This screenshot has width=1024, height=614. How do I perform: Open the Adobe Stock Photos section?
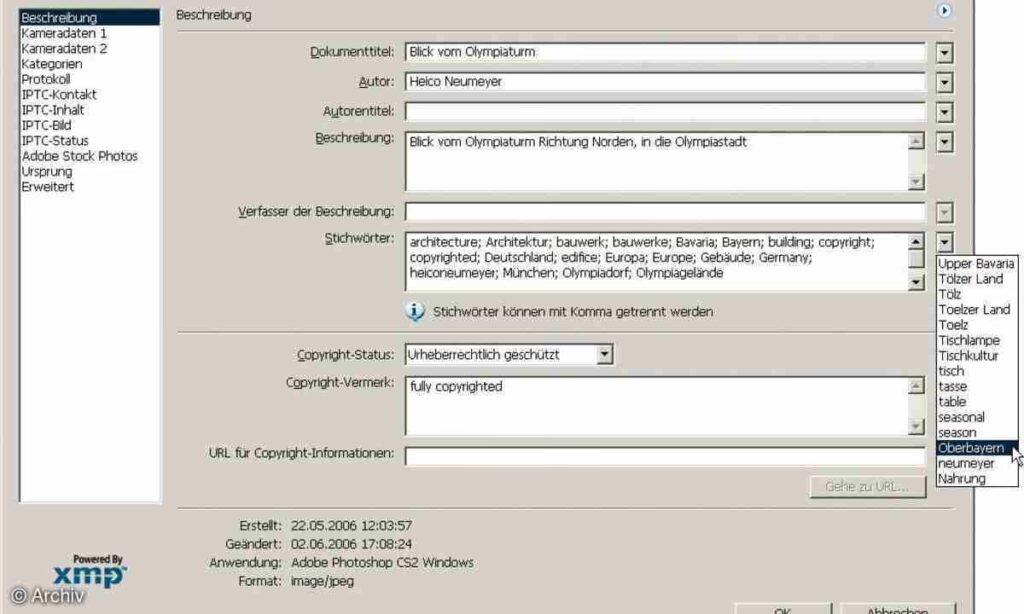click(79, 156)
